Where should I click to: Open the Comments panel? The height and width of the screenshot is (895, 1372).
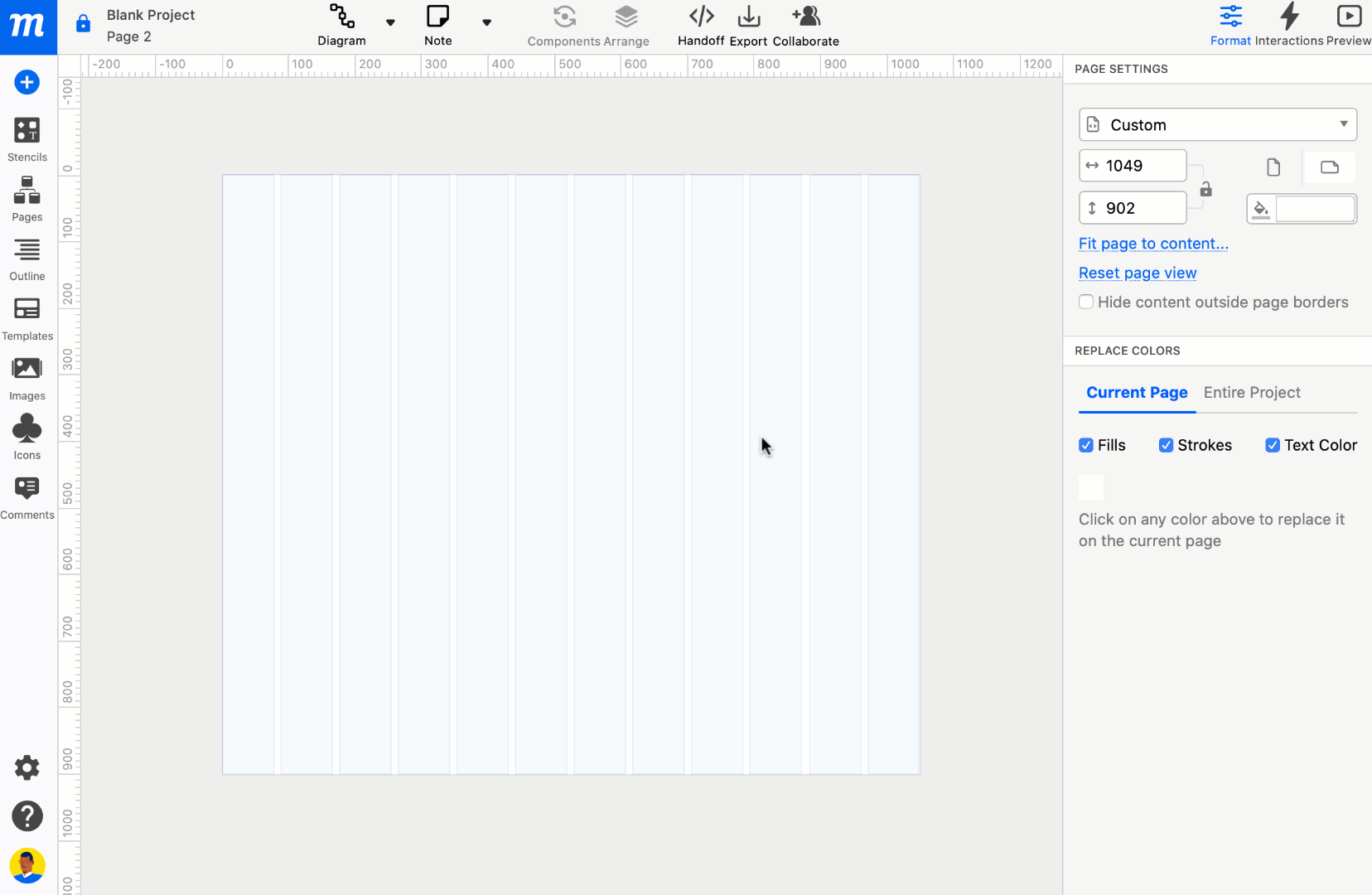(27, 497)
